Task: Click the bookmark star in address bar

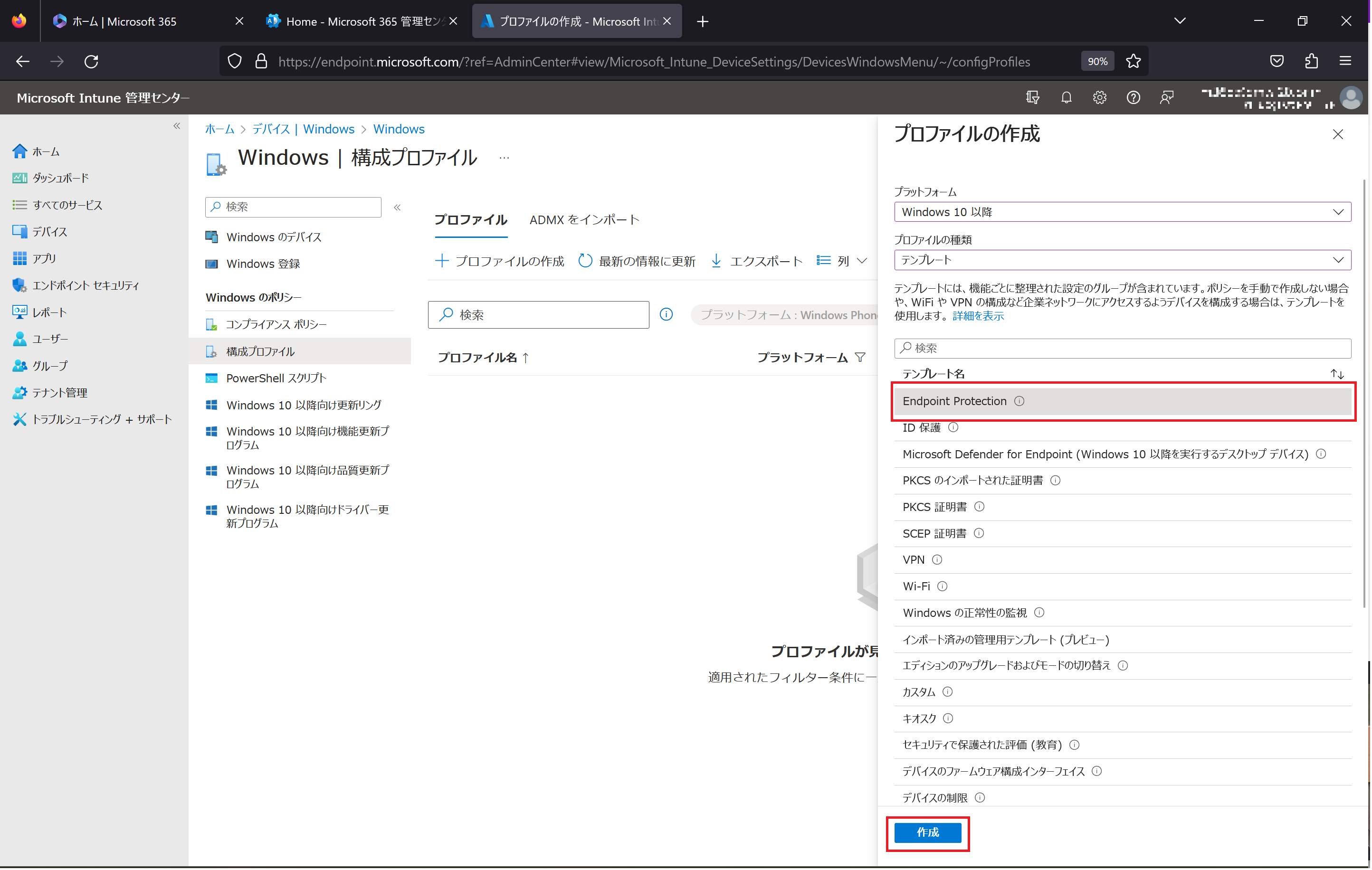Action: [x=1133, y=61]
